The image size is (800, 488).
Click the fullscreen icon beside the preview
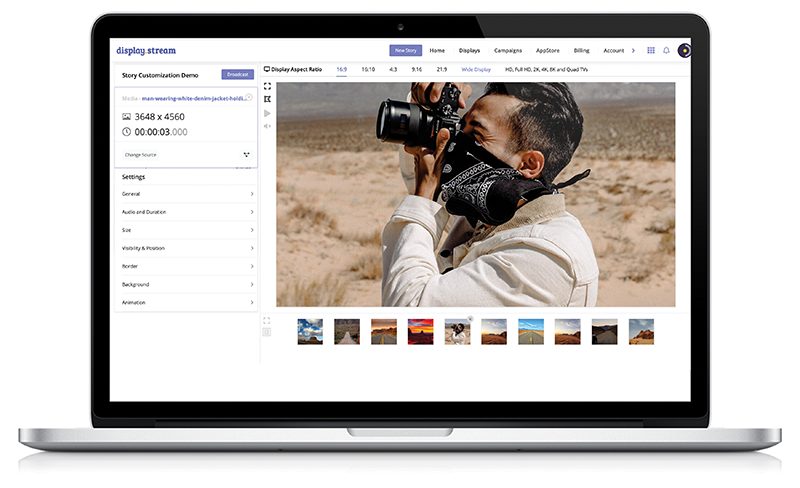(267, 86)
